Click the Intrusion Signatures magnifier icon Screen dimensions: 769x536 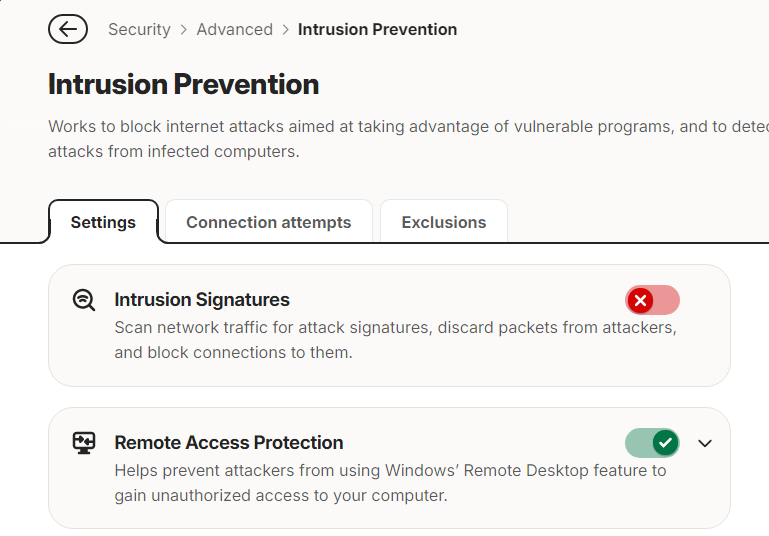coord(84,300)
